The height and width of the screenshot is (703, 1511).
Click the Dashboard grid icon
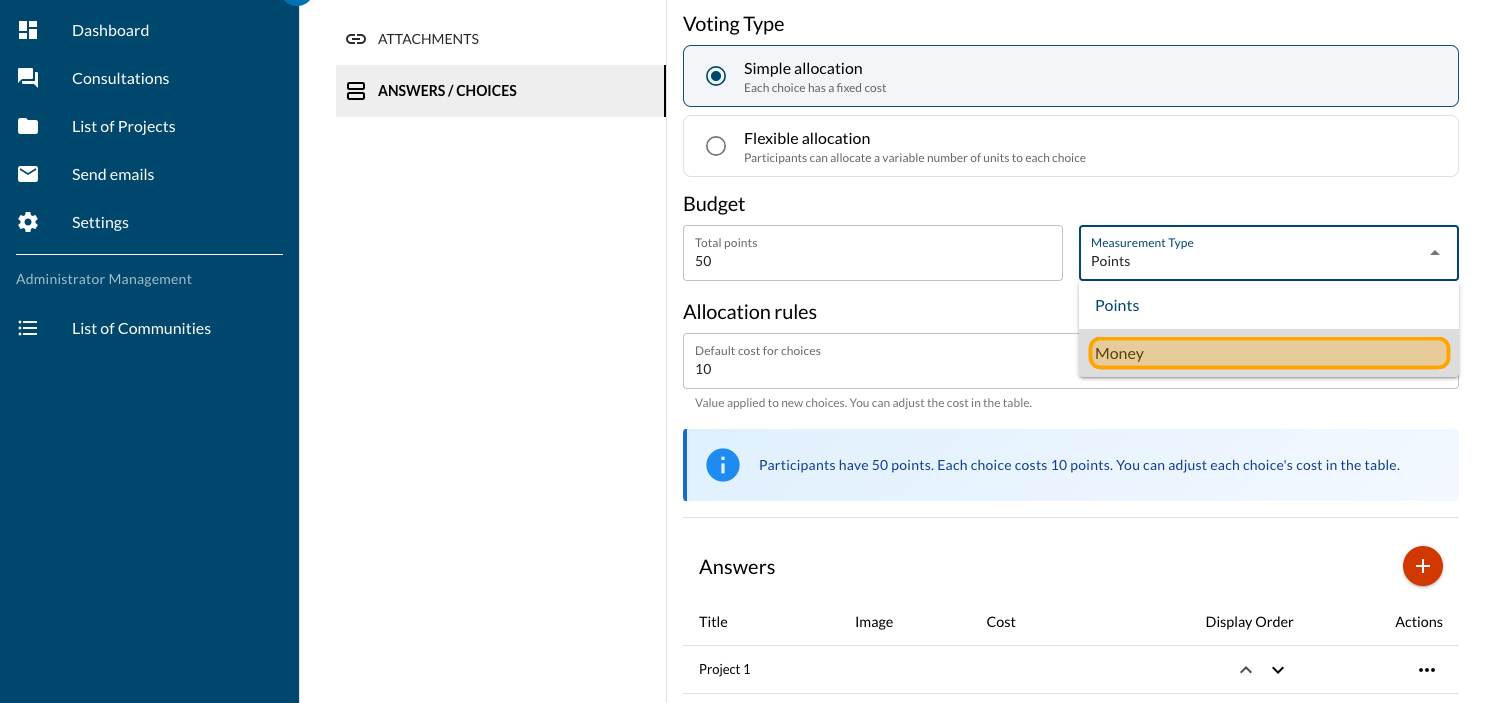click(x=28, y=30)
